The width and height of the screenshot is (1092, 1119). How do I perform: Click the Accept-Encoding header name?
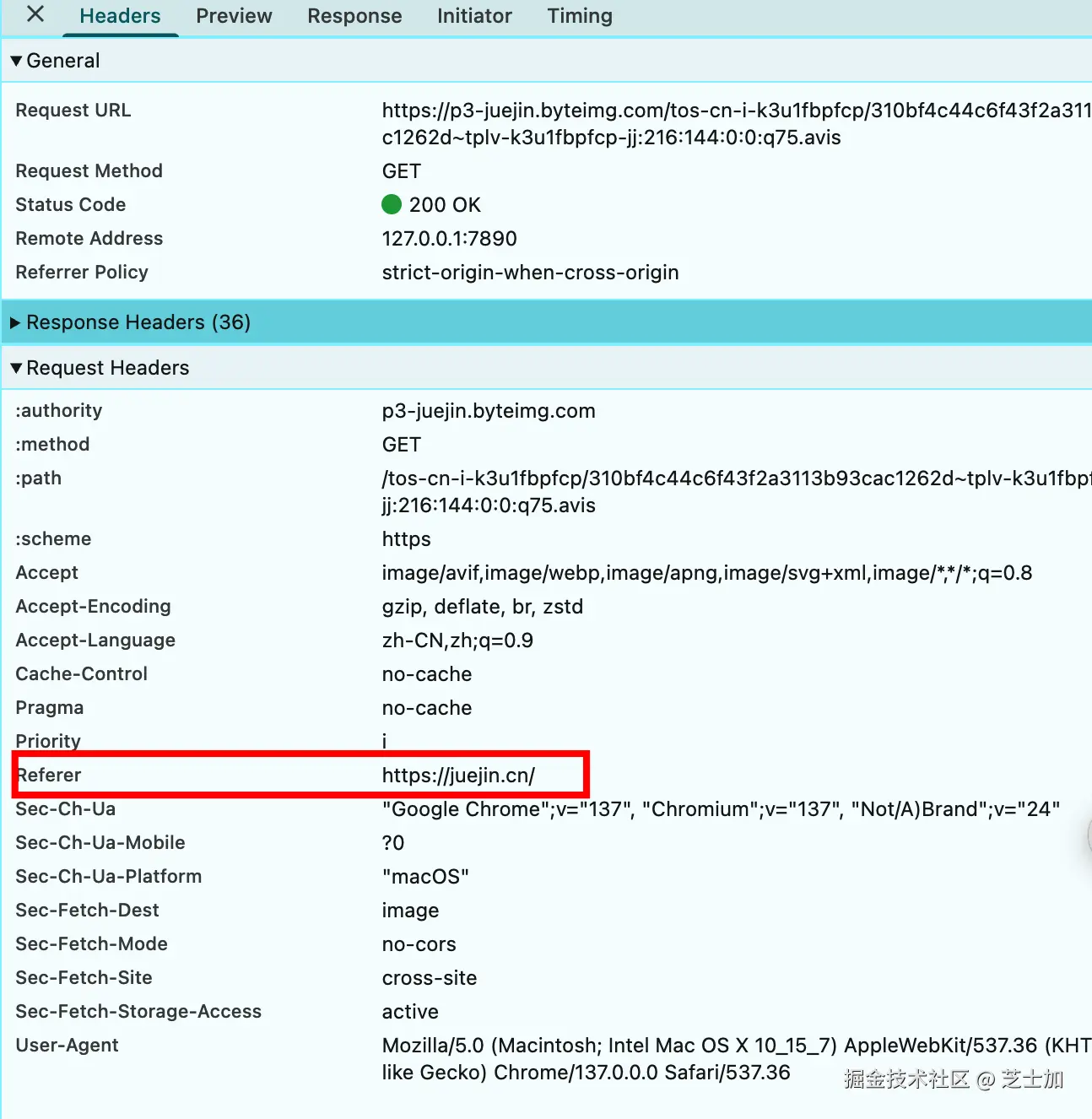[94, 607]
